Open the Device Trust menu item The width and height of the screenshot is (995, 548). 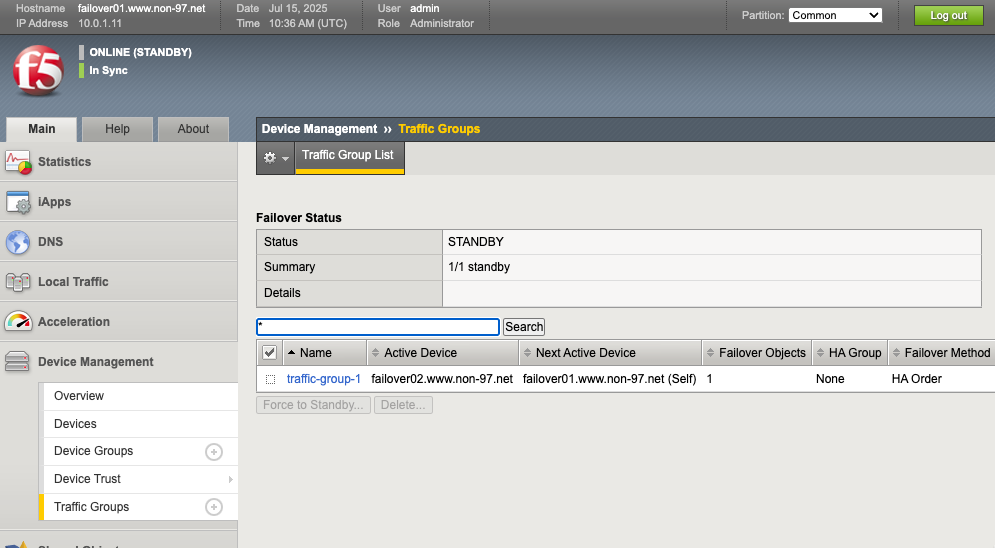(x=87, y=479)
